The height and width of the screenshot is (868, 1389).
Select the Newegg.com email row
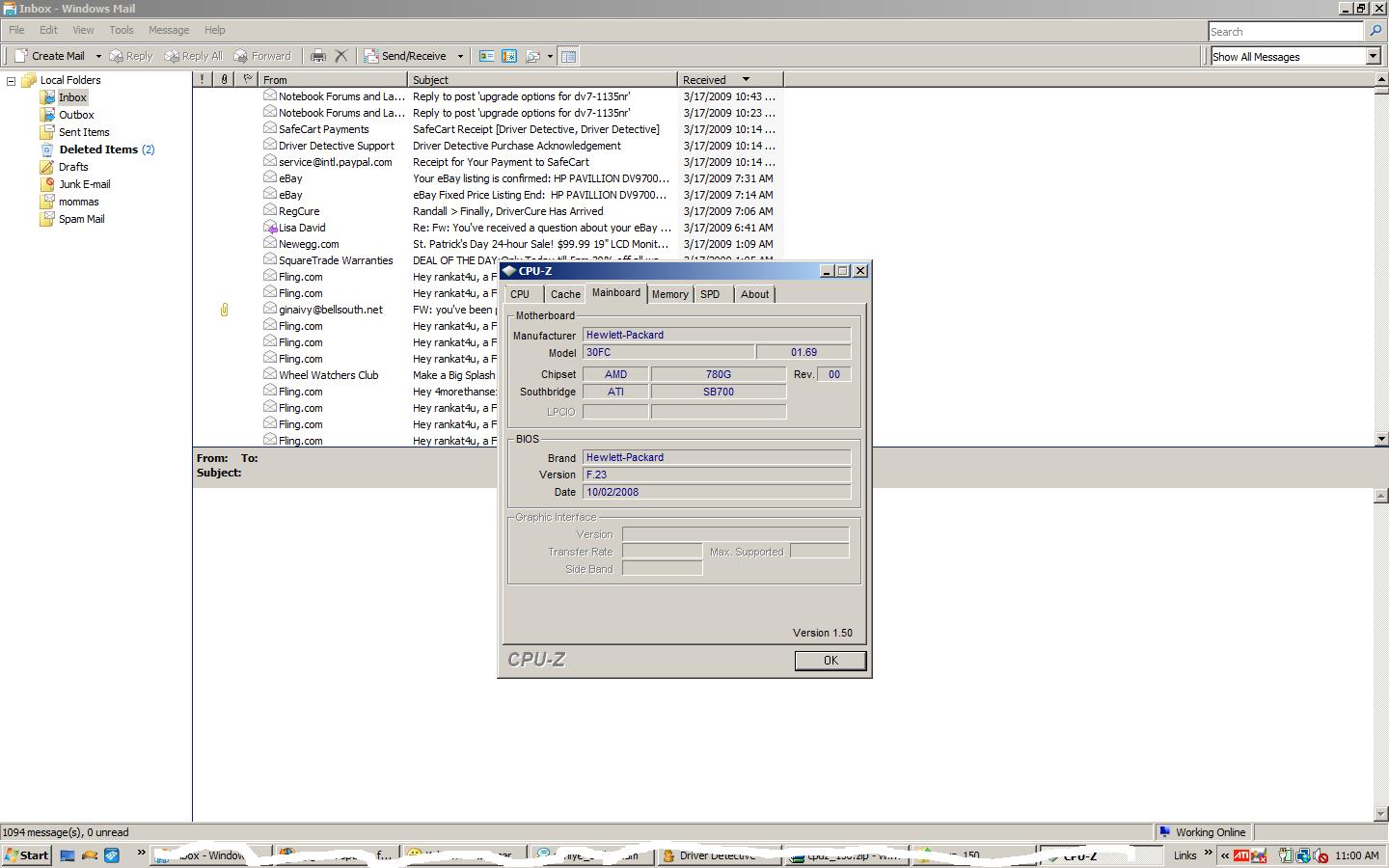tap(488, 244)
